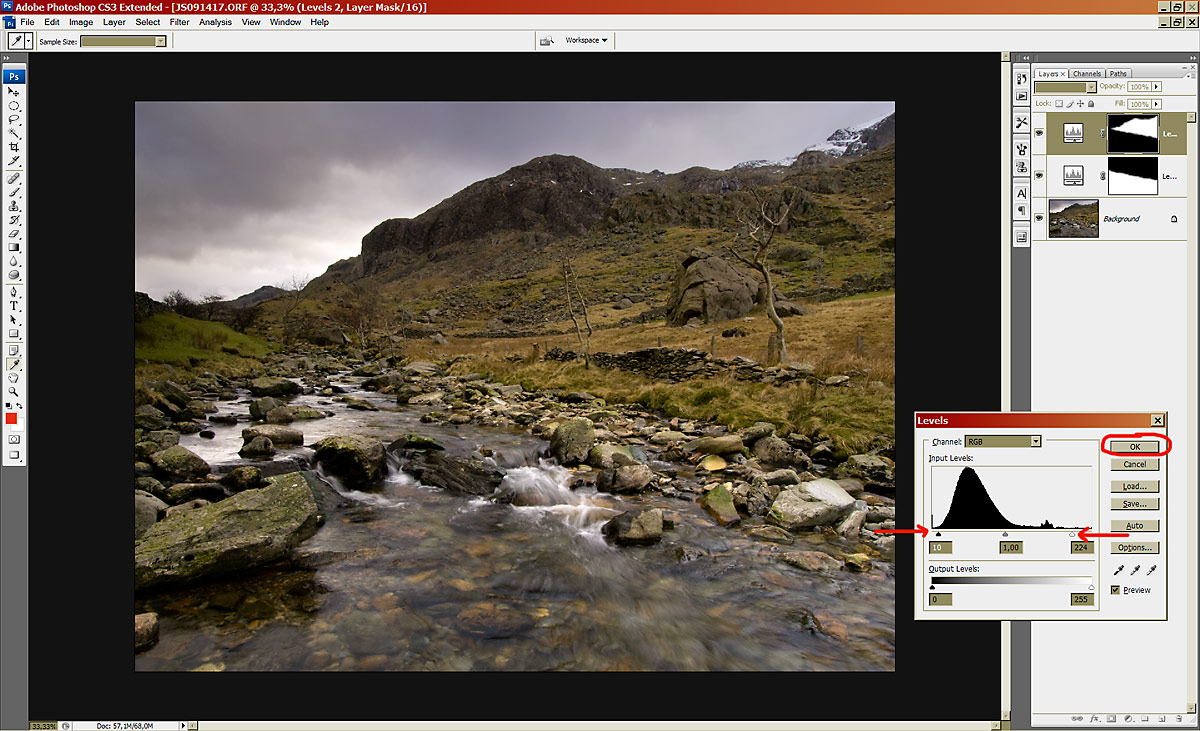This screenshot has width=1200, height=731.
Task: Open the Filter menu
Action: click(x=179, y=22)
